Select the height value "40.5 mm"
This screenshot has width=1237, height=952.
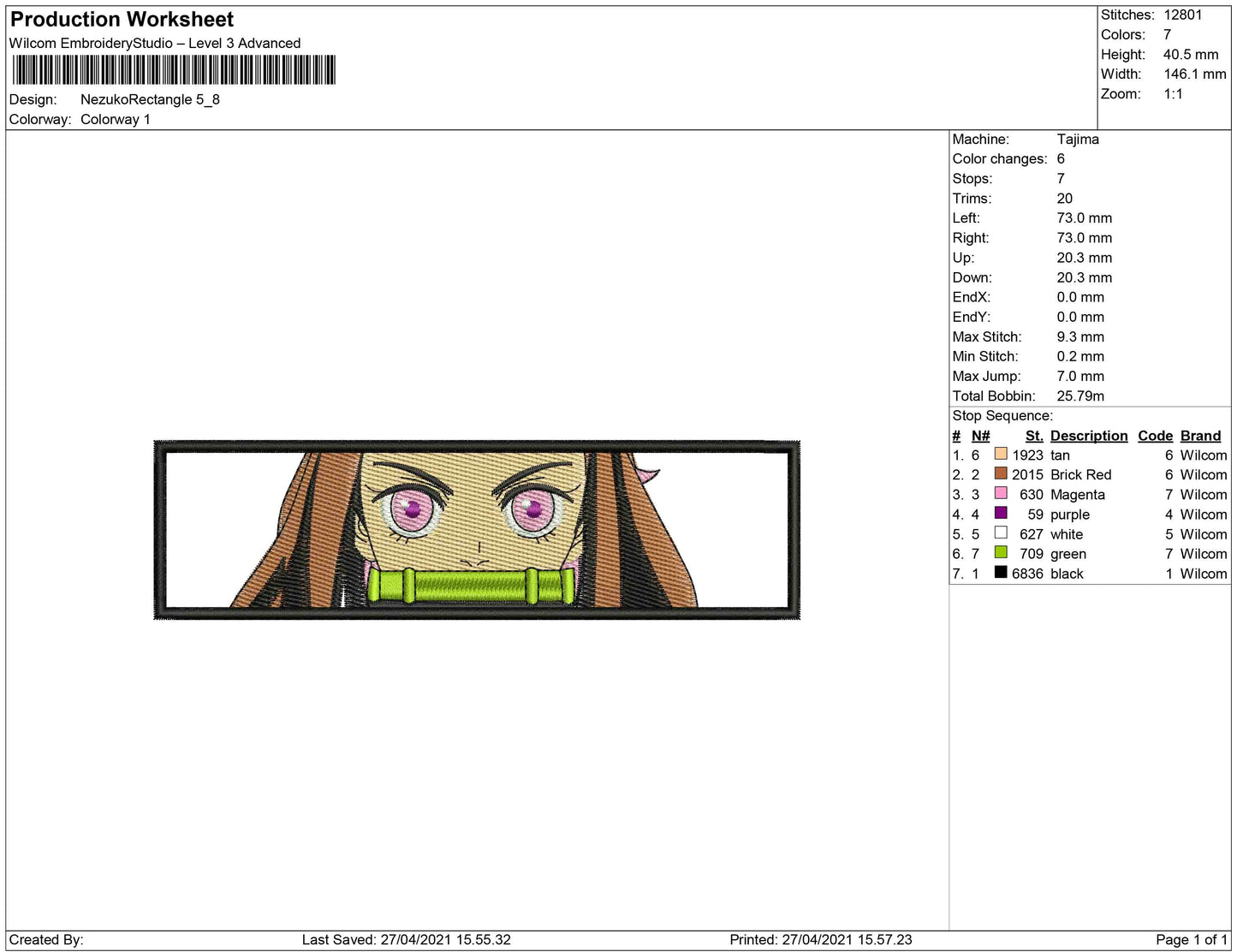pyautogui.click(x=1191, y=54)
